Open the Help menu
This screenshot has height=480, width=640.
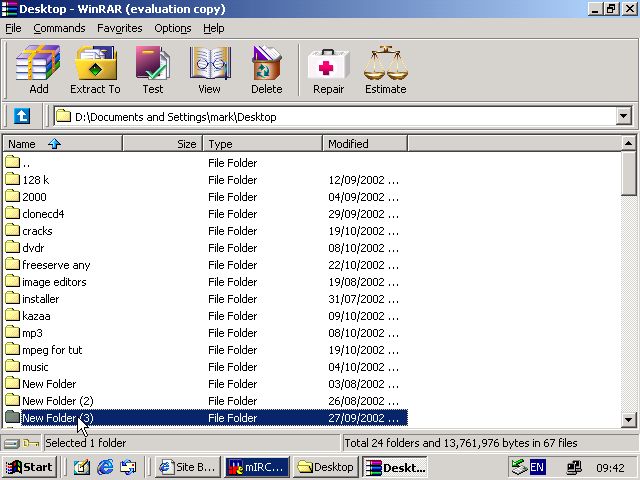pos(213,28)
